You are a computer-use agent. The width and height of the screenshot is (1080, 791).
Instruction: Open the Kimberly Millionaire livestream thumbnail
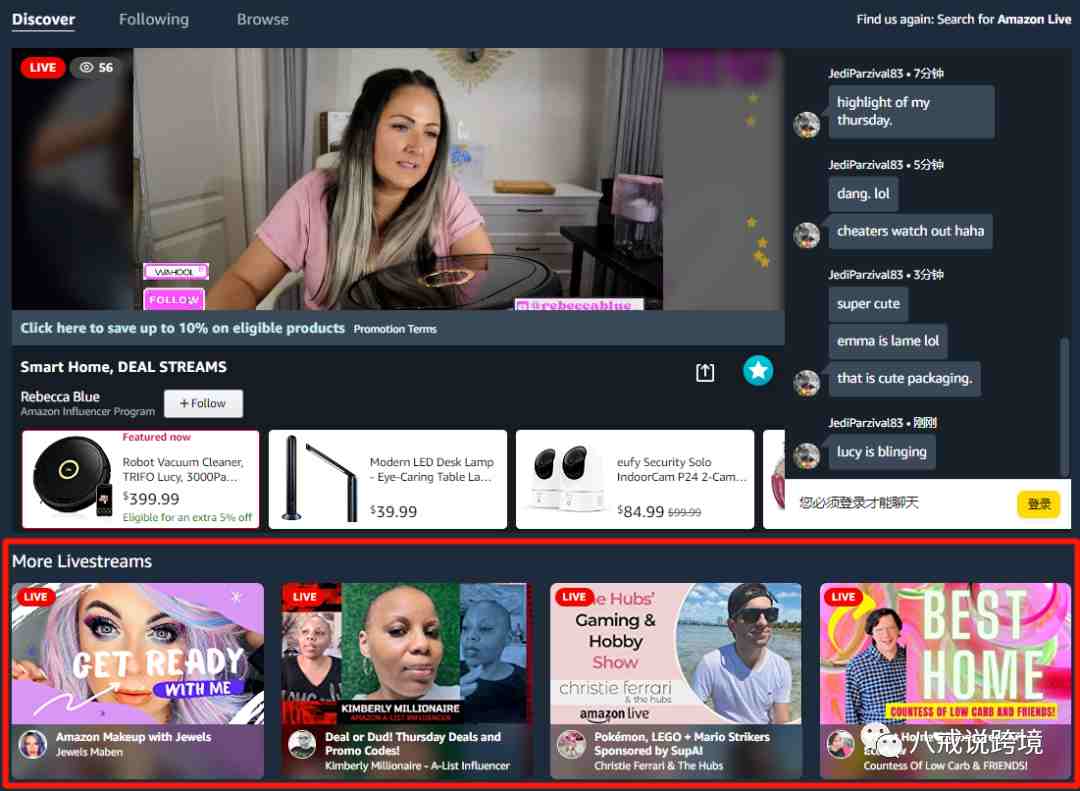(x=407, y=654)
